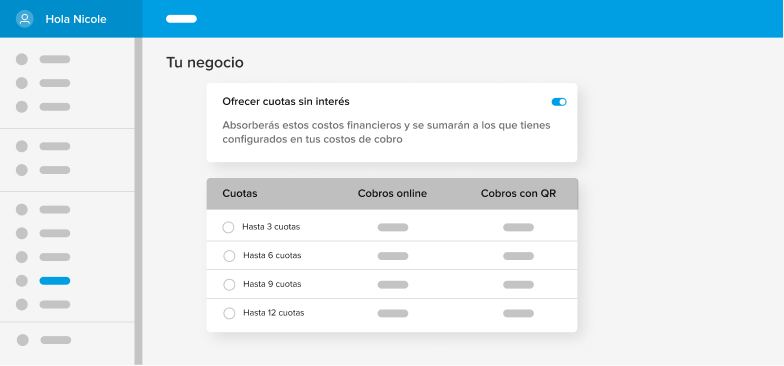784x366 pixels.
Task: Click the Cobros con QR value for Hasta 6 cuotas
Action: 518,256
